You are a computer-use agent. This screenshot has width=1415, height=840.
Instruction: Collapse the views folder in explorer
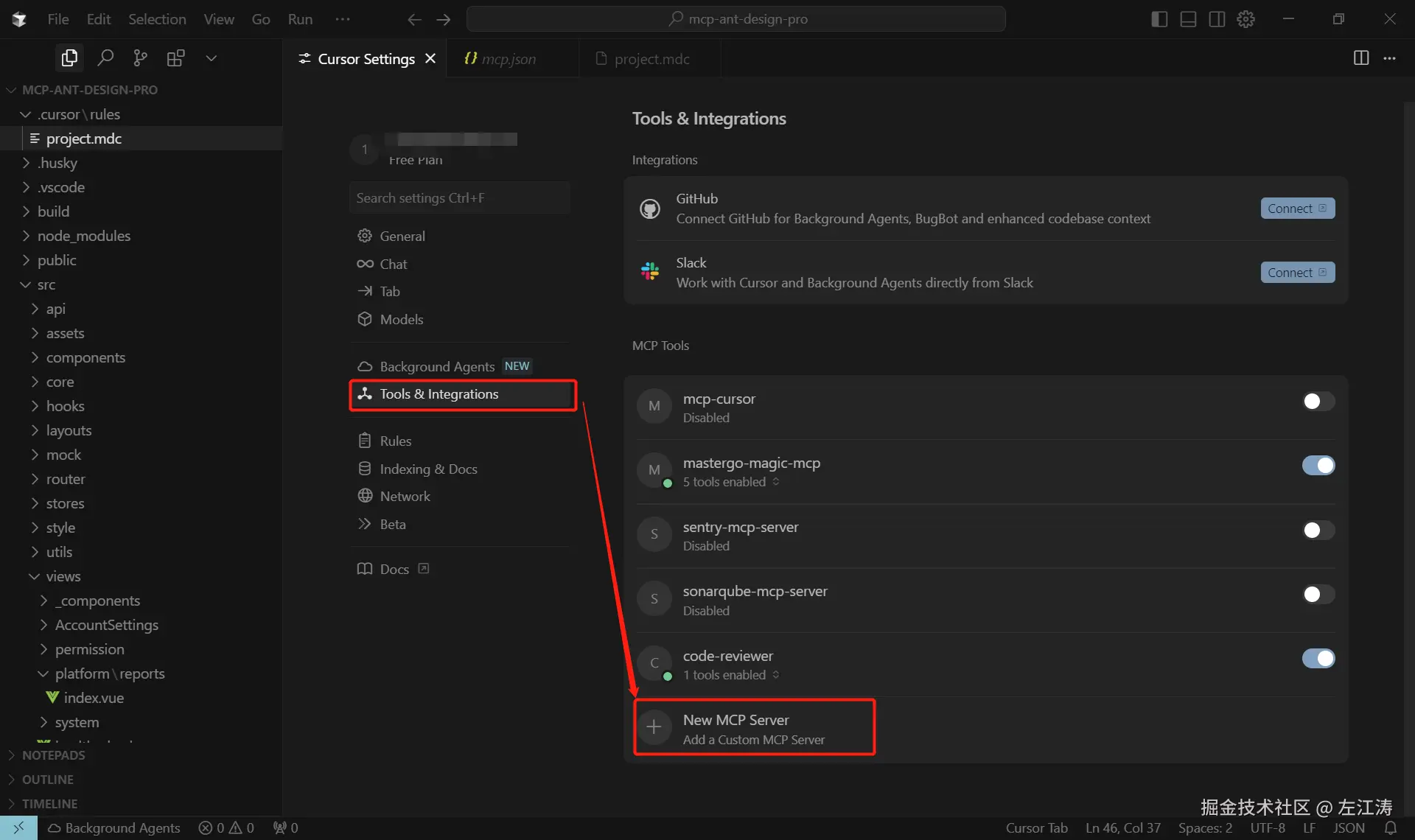[x=63, y=576]
